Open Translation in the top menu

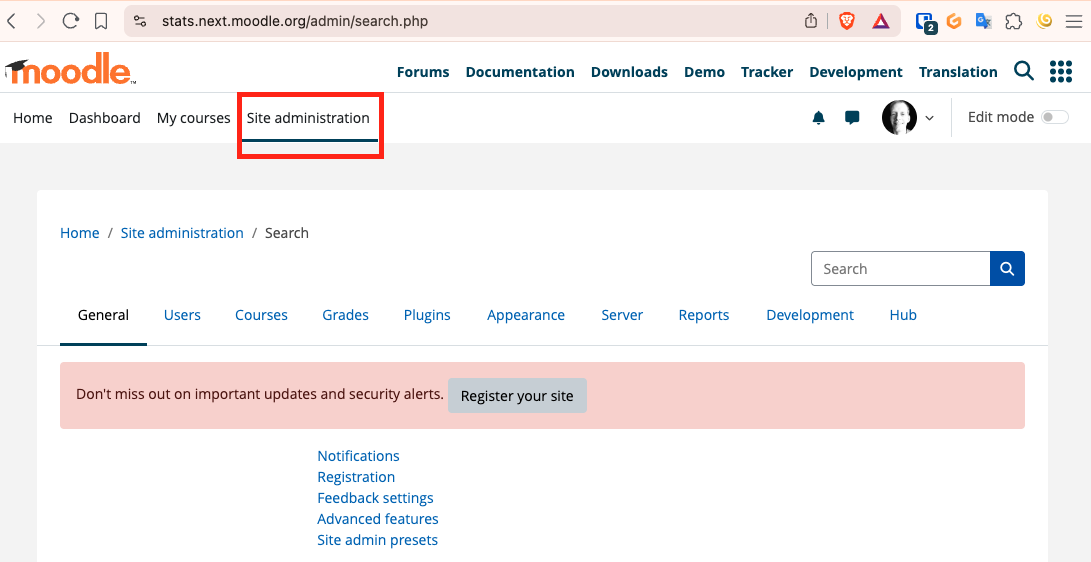click(958, 72)
